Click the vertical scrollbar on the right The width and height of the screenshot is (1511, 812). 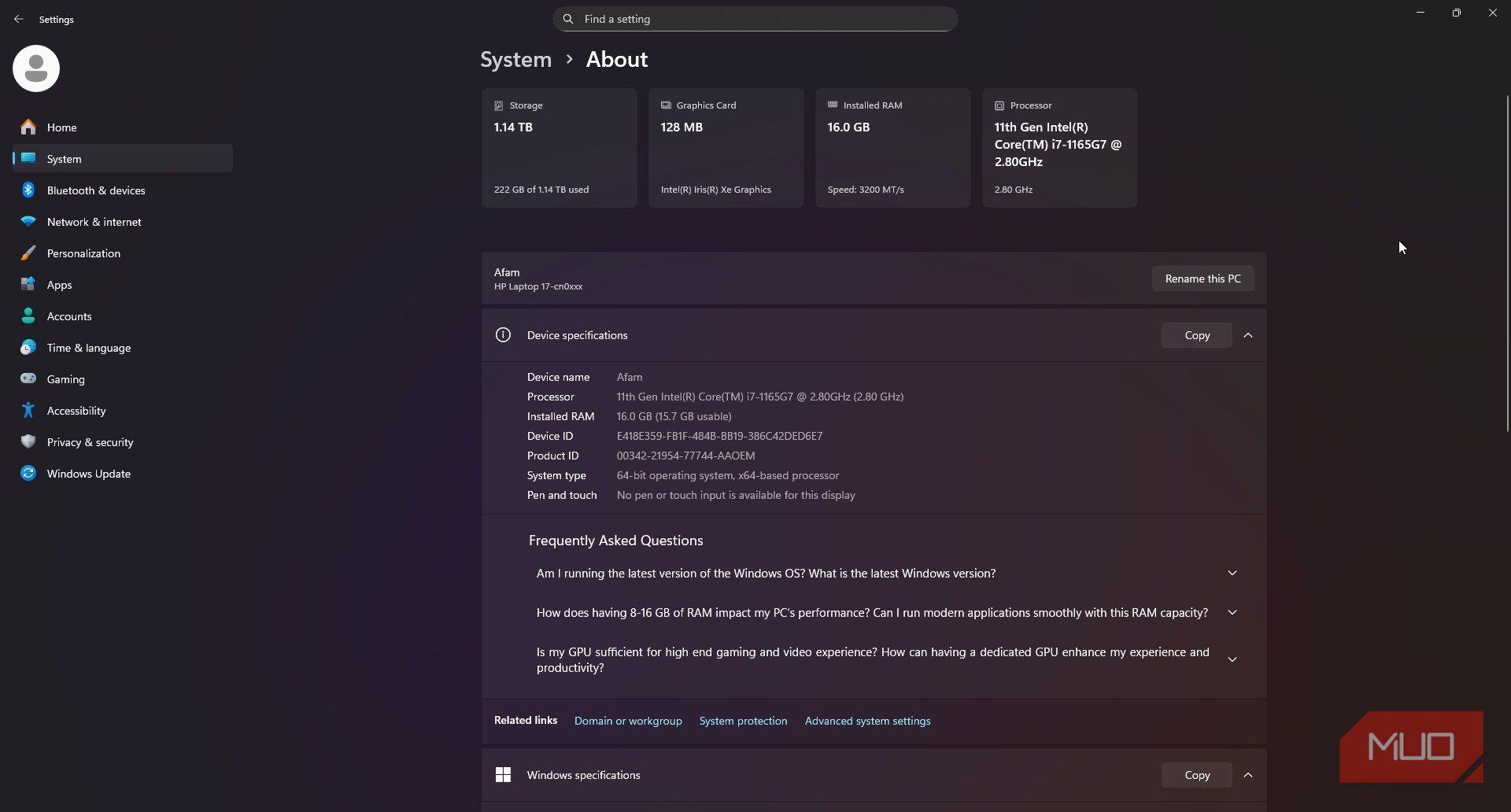pos(1507,264)
